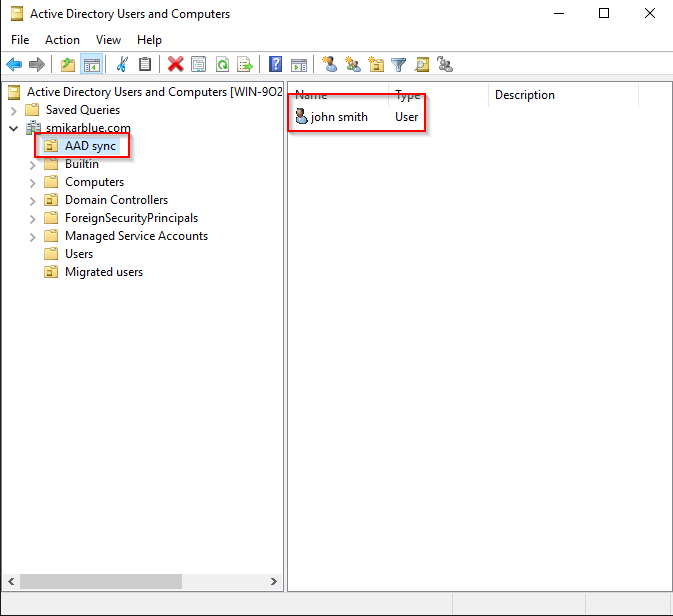Minimize the Active Directory window

[x=559, y=14]
